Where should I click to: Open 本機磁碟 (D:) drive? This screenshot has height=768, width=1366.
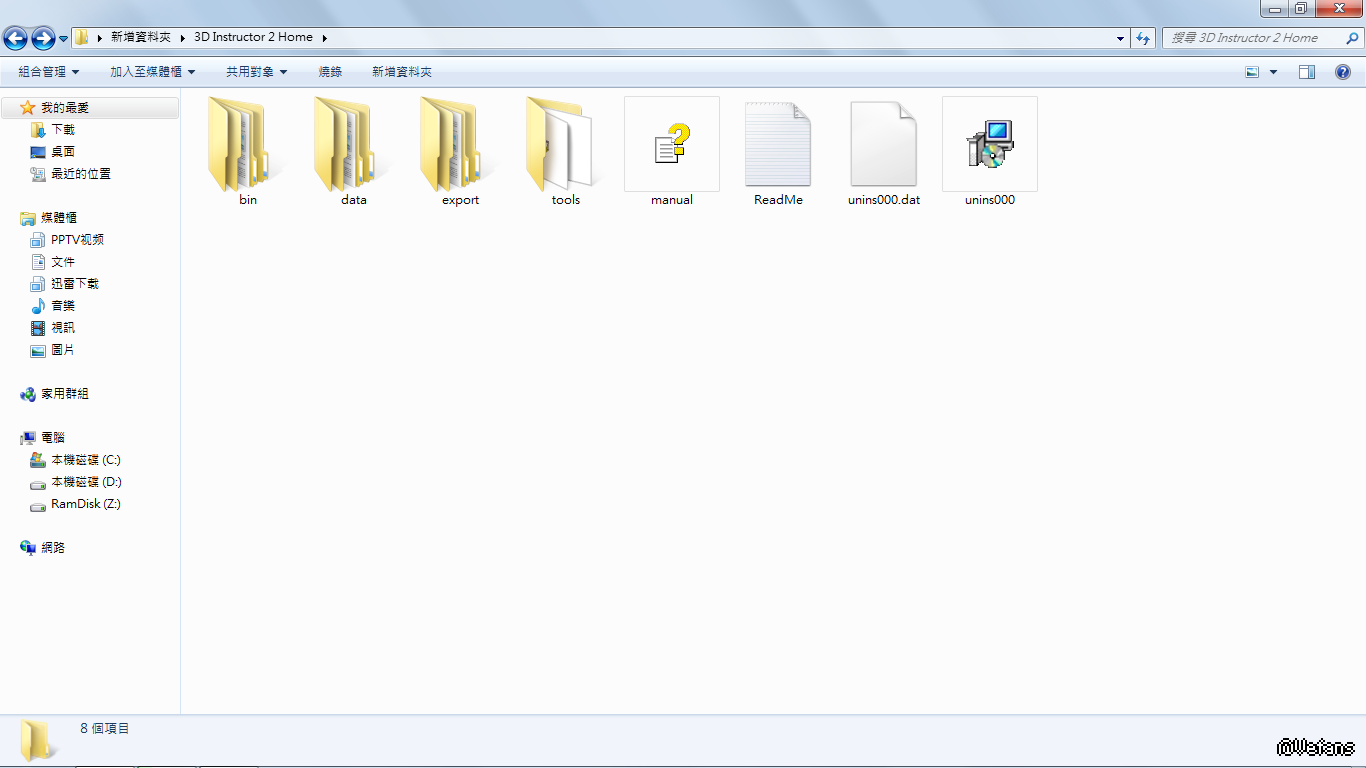(x=86, y=482)
